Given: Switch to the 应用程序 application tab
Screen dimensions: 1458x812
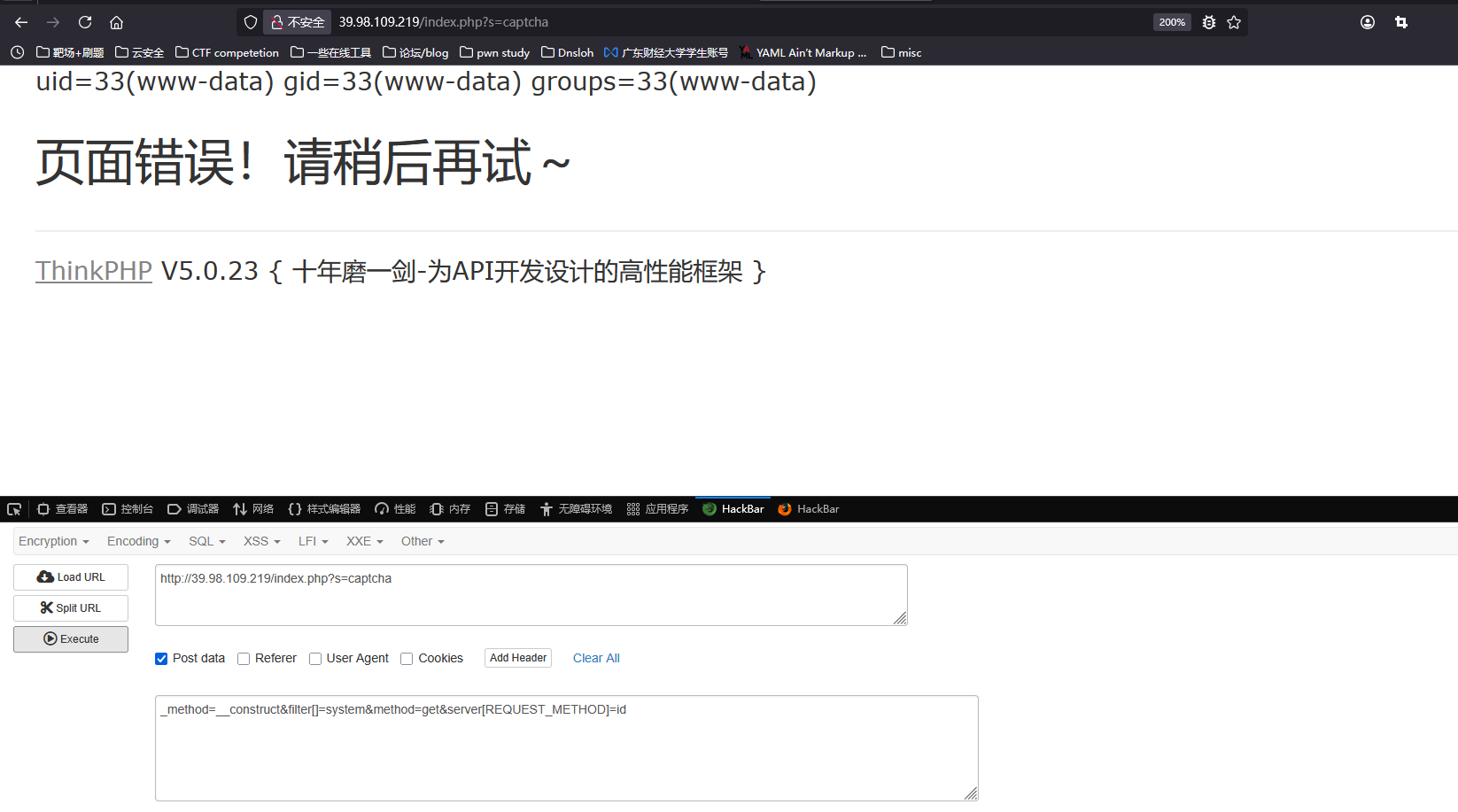Looking at the screenshot, I should point(657,509).
